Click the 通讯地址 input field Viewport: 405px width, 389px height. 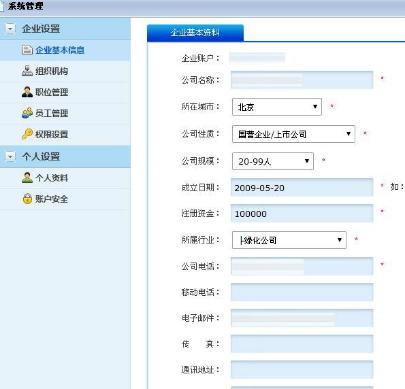(x=302, y=370)
